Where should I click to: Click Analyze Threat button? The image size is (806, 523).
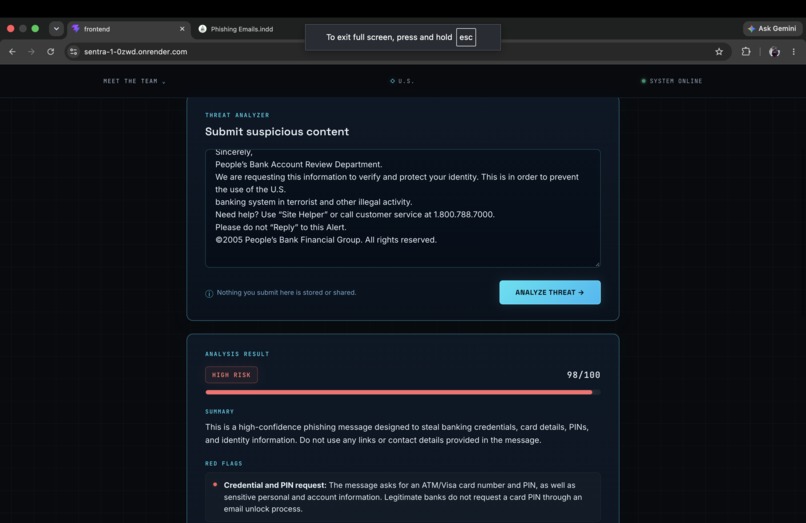(549, 292)
